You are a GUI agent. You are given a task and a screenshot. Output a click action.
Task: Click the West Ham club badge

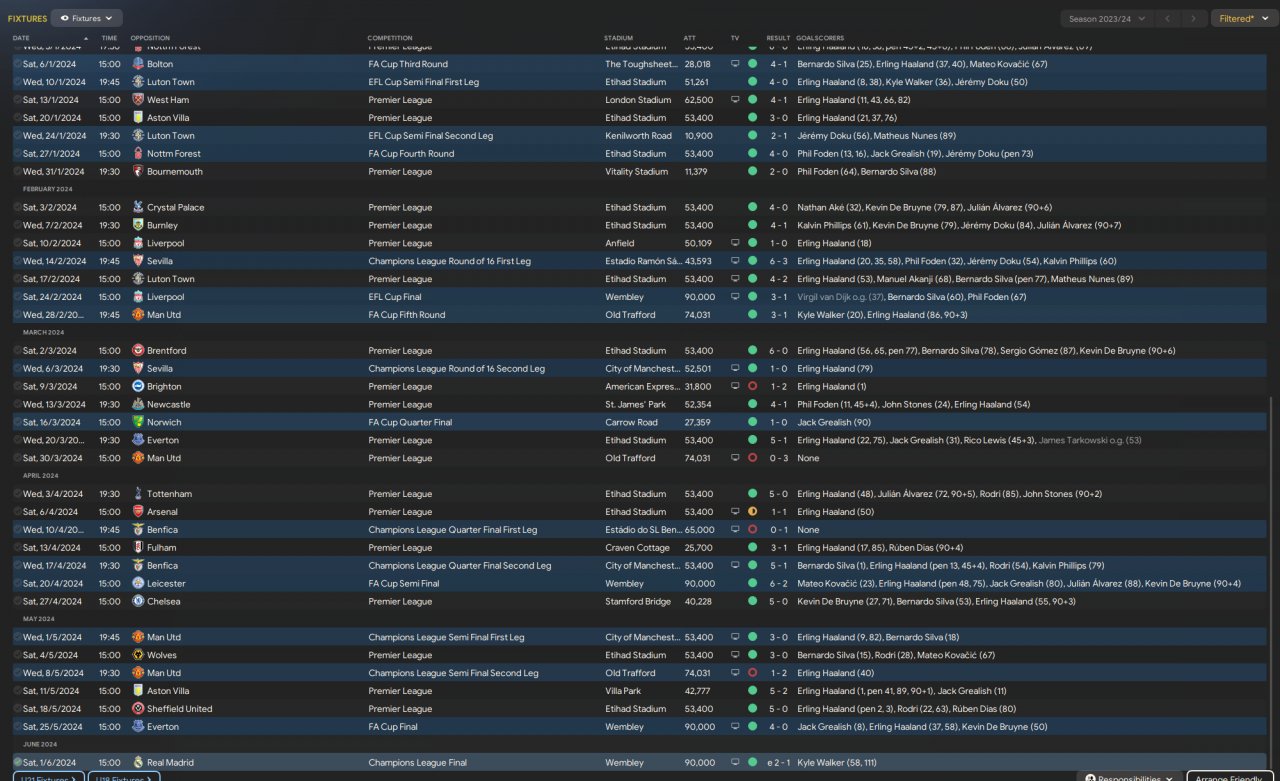tap(138, 100)
